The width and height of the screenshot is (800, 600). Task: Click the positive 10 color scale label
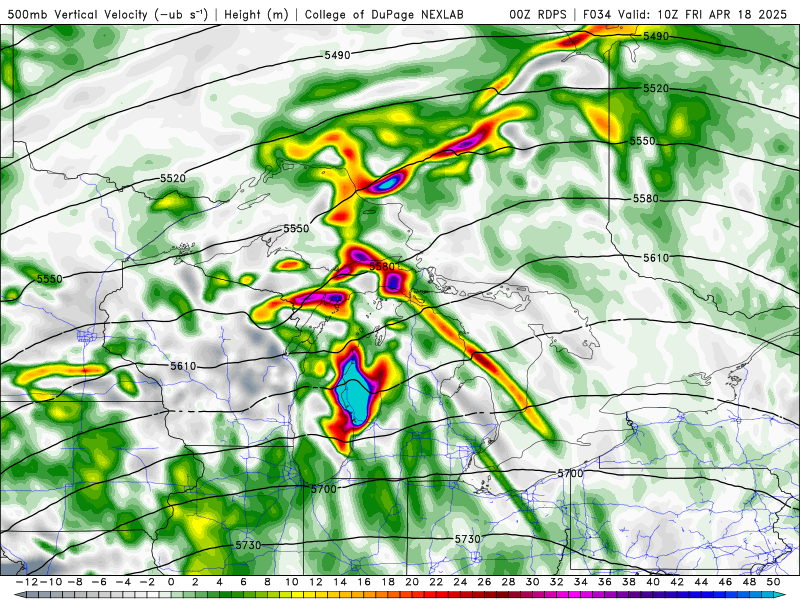291,582
